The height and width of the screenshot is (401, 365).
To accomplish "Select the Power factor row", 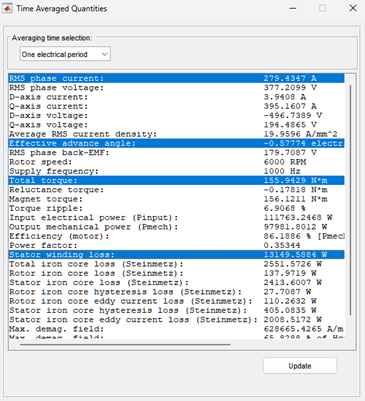I will [x=176, y=245].
